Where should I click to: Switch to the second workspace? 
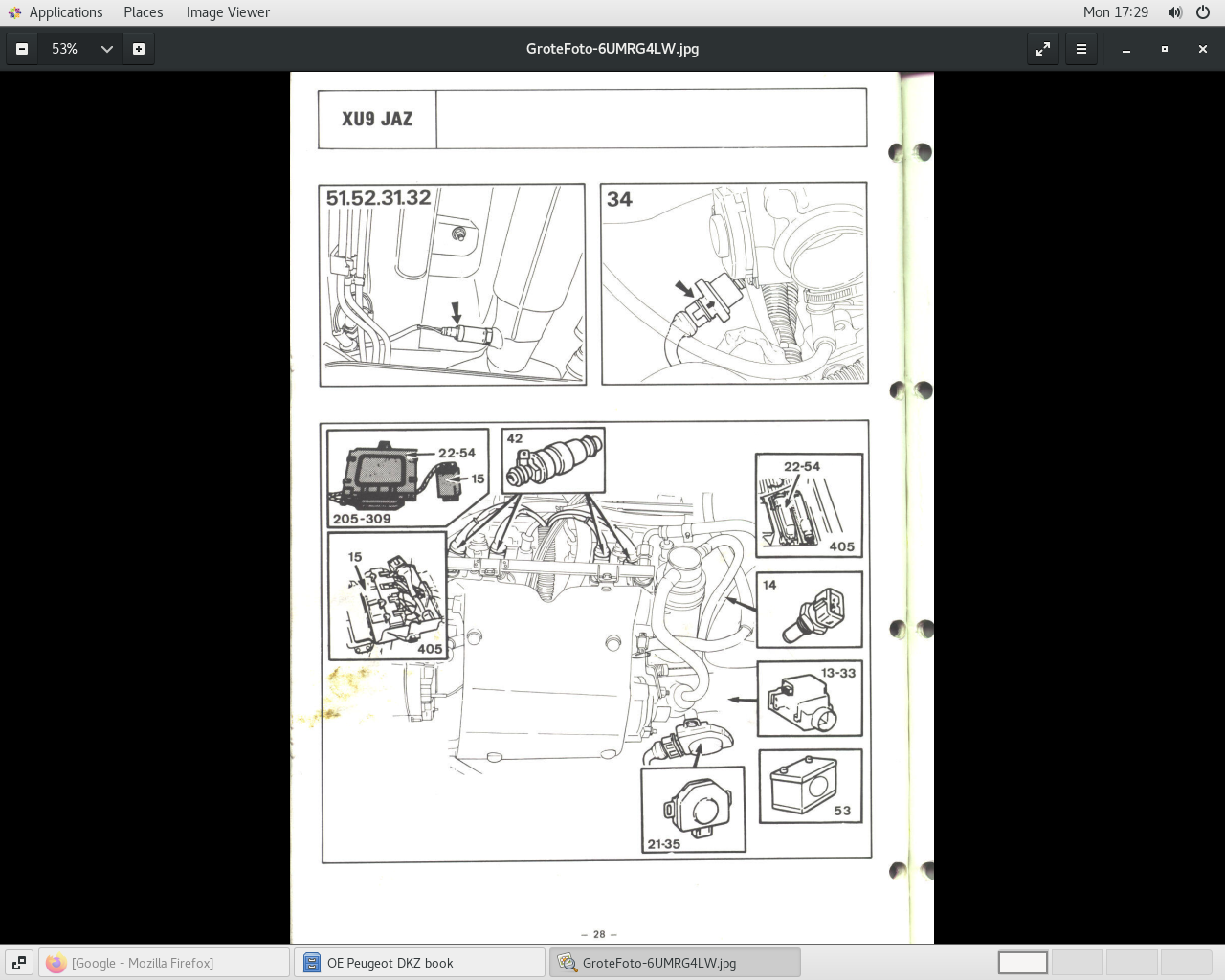(x=1078, y=963)
